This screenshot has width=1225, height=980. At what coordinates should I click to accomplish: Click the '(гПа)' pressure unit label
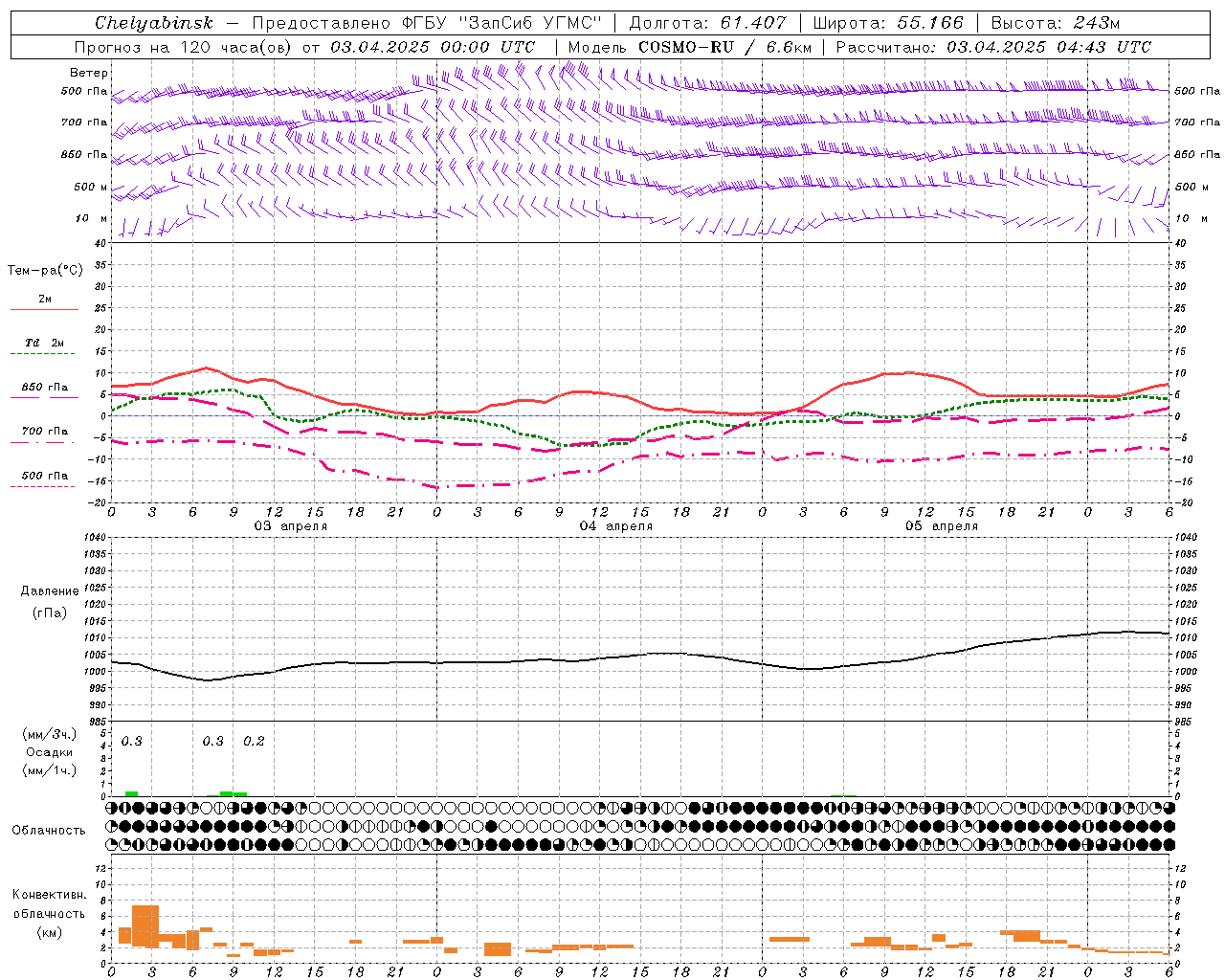[50, 613]
